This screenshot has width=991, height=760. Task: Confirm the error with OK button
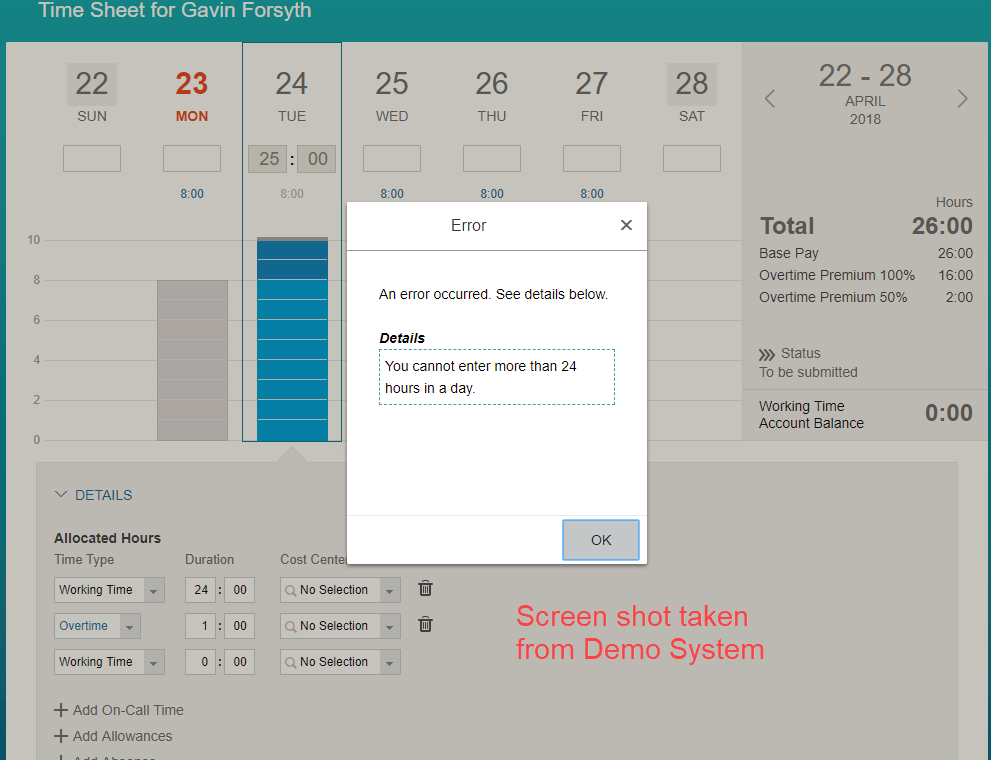[600, 540]
